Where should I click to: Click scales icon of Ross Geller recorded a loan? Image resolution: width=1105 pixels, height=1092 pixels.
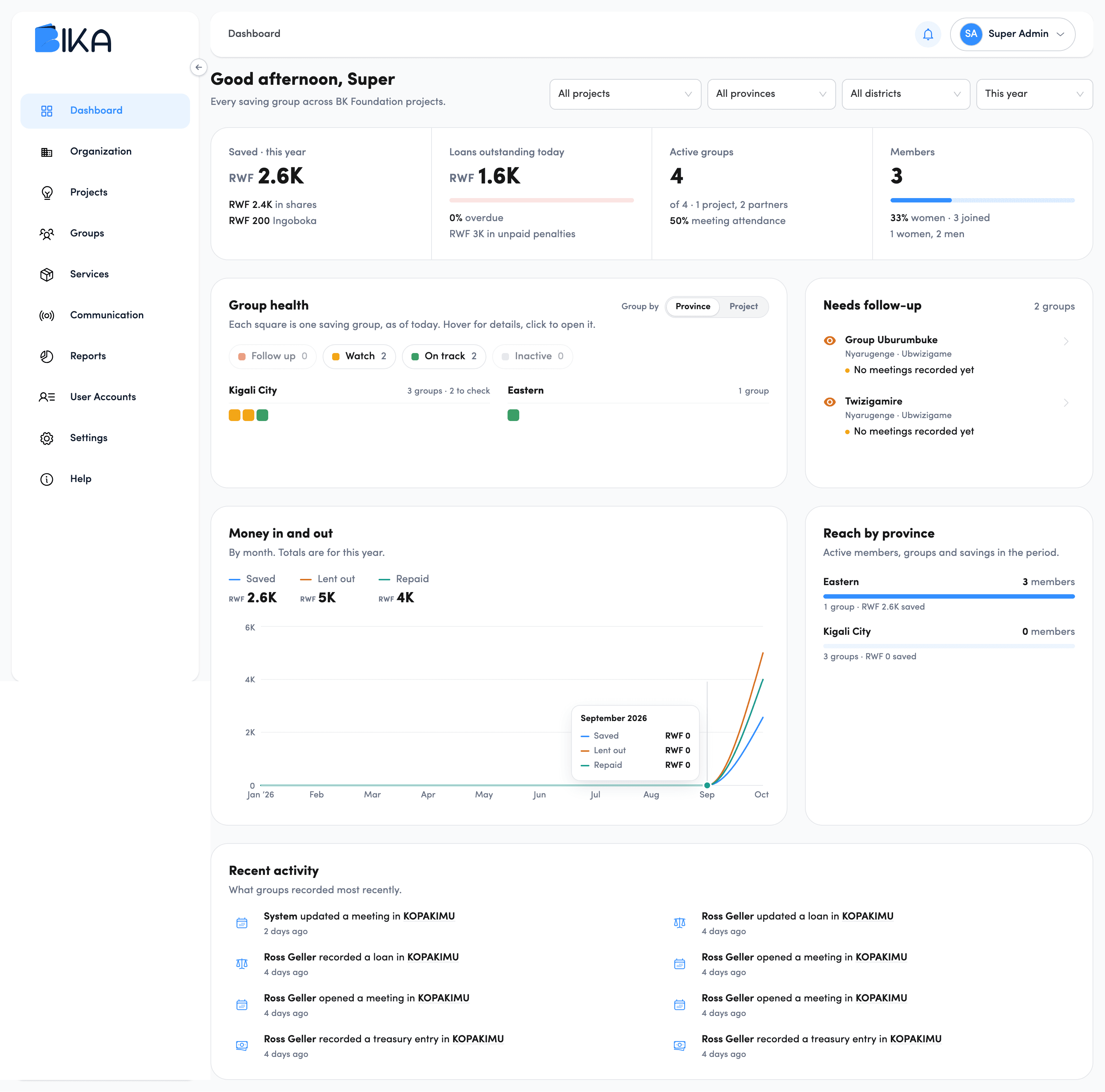[242, 964]
